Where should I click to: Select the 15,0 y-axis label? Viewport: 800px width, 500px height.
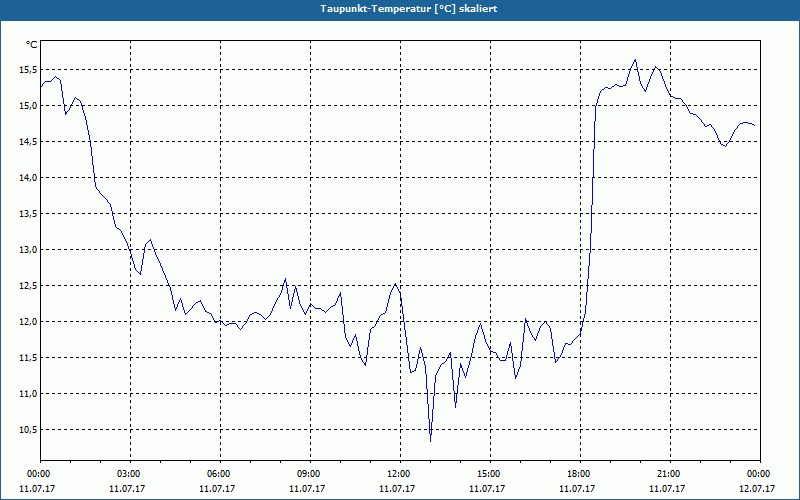(x=28, y=106)
